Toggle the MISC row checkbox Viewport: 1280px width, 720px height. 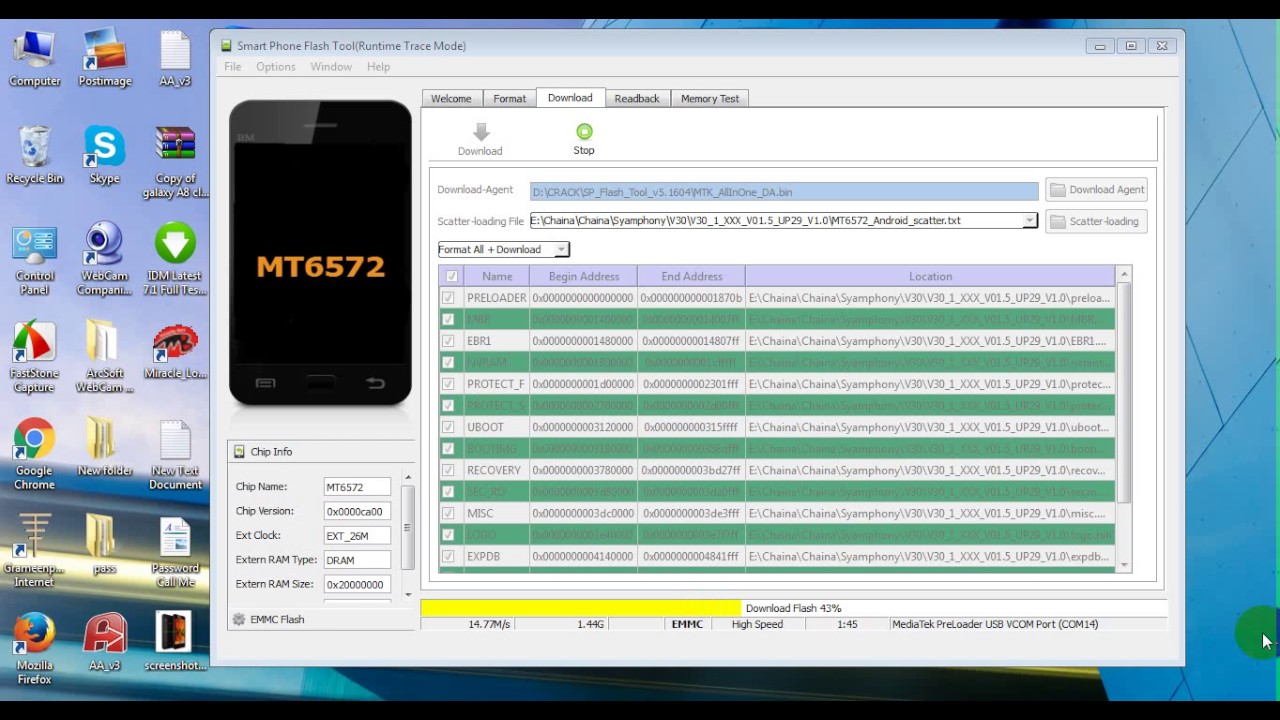[448, 513]
